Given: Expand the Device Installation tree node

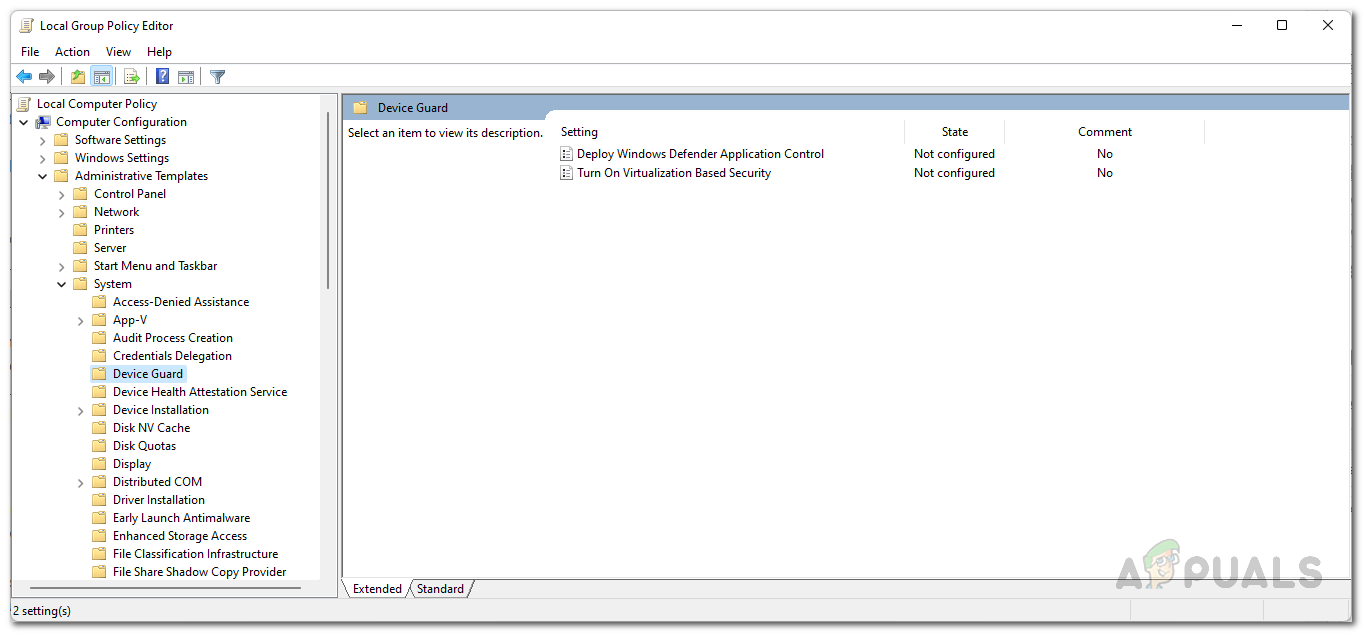Looking at the screenshot, I should 80,409.
